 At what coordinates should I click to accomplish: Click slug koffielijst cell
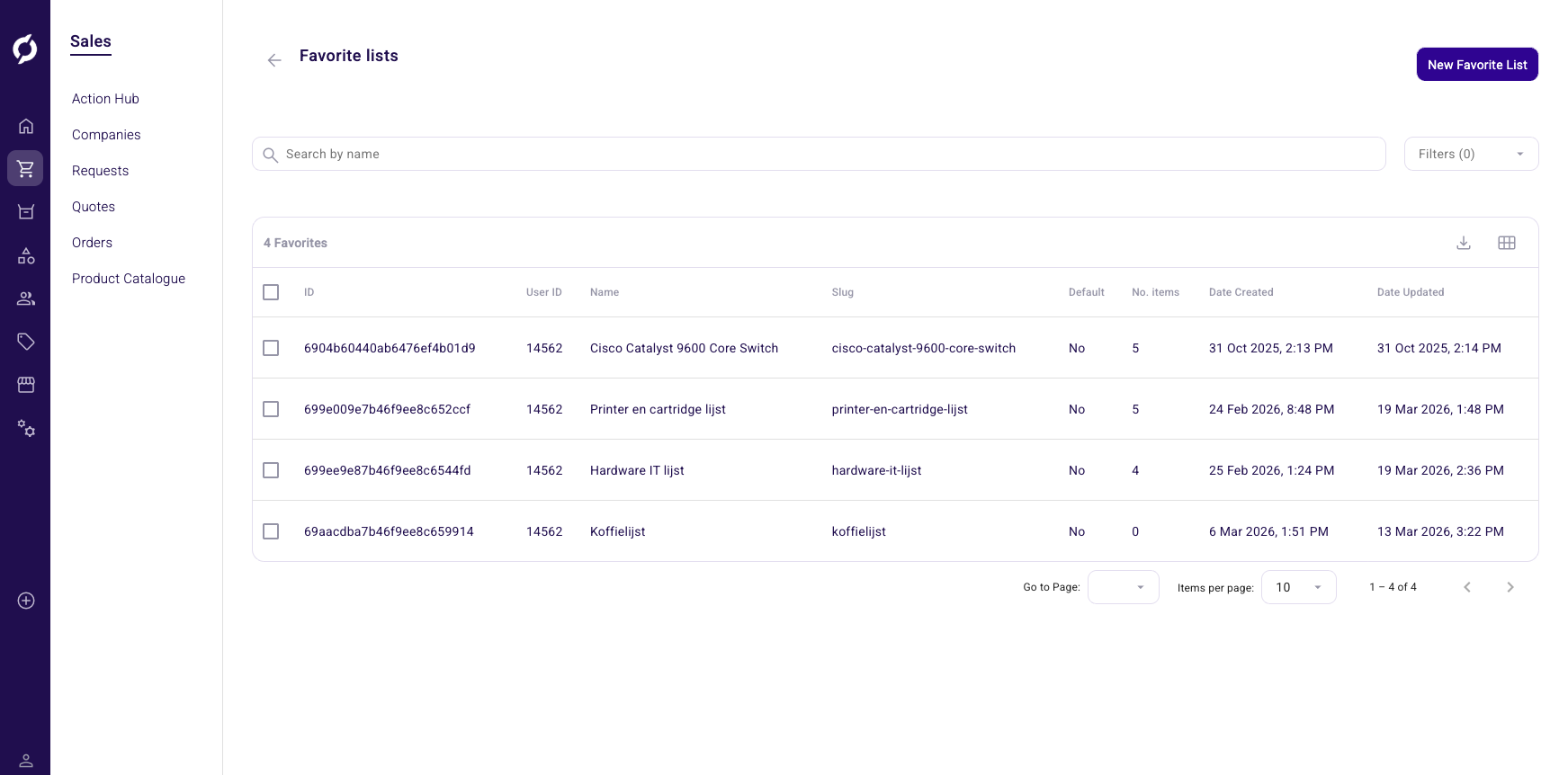[x=858, y=531]
